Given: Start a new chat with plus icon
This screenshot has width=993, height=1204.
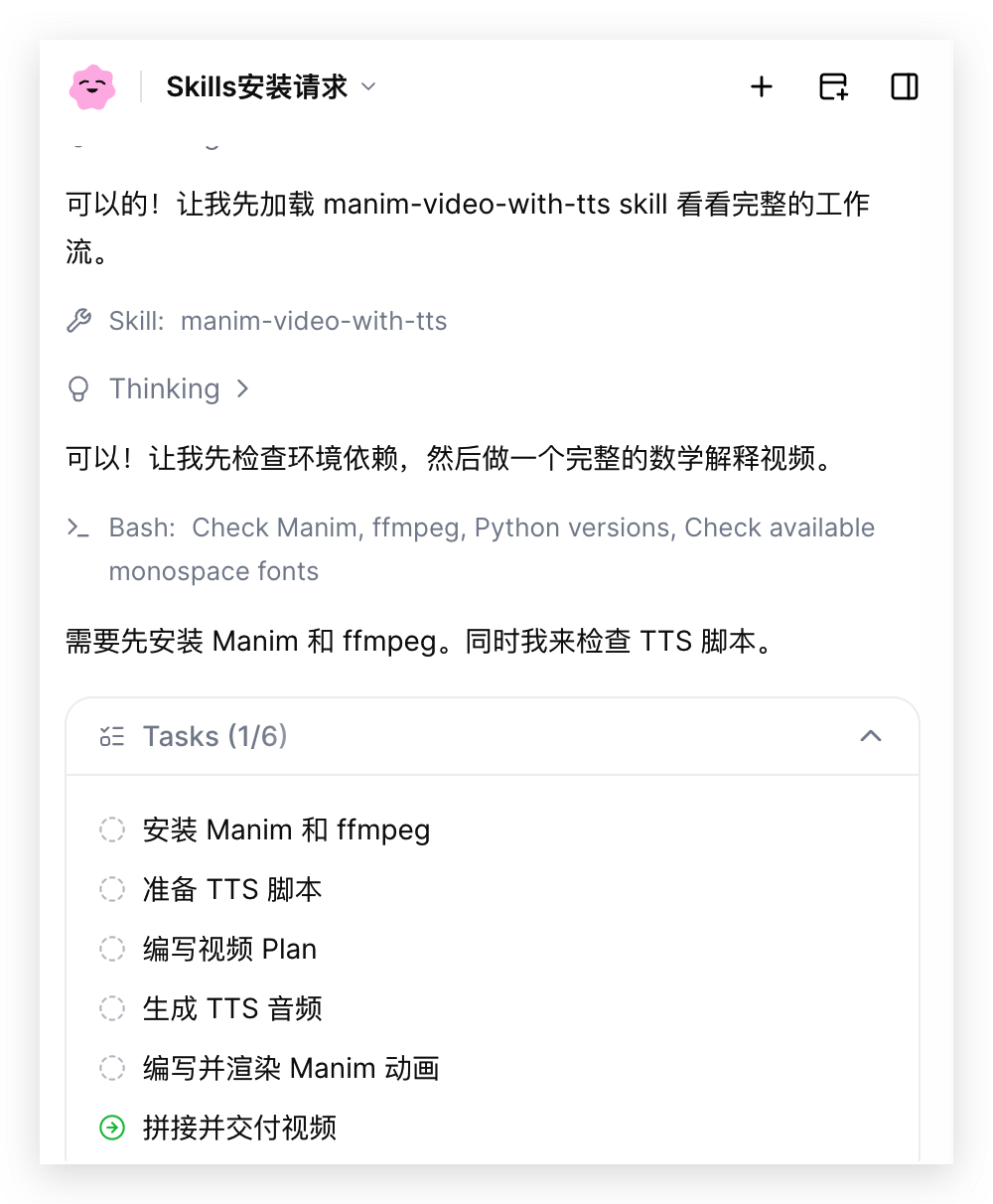Looking at the screenshot, I should tap(762, 87).
